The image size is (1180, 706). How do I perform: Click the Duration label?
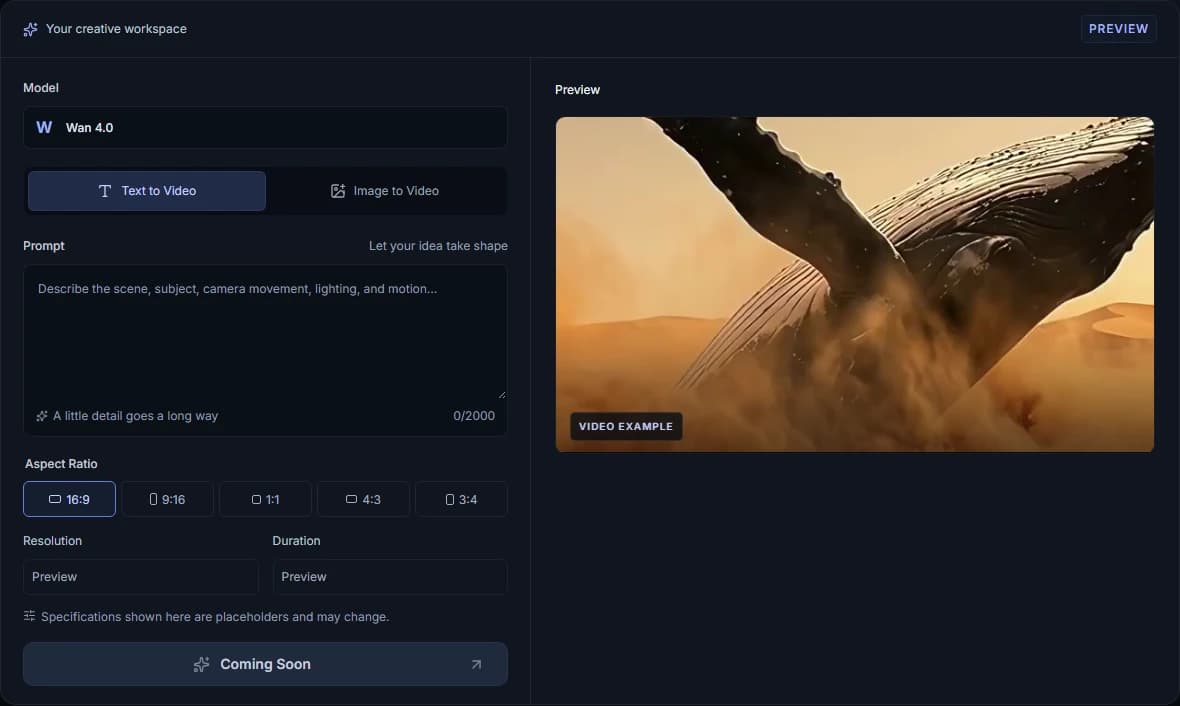[297, 540]
